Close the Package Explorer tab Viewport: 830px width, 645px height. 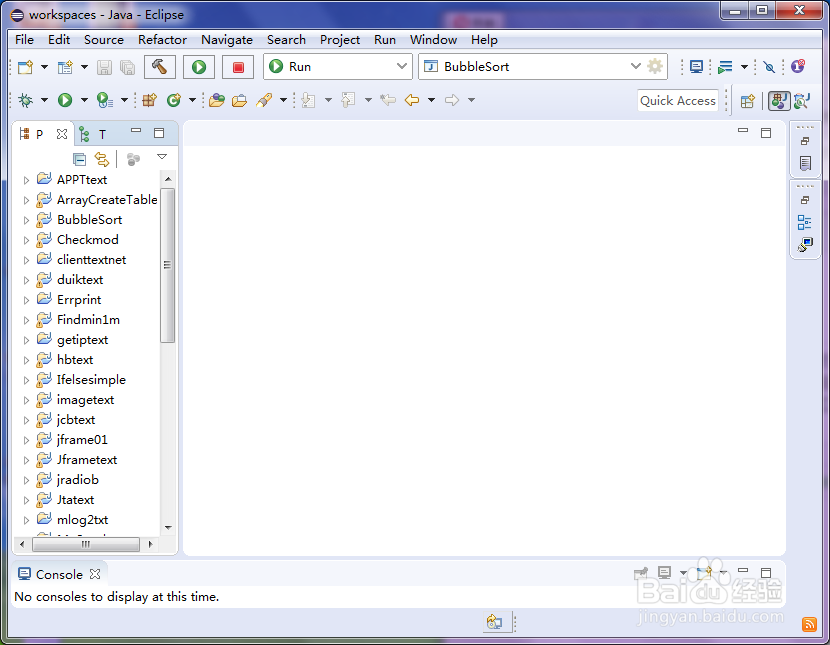click(x=62, y=134)
